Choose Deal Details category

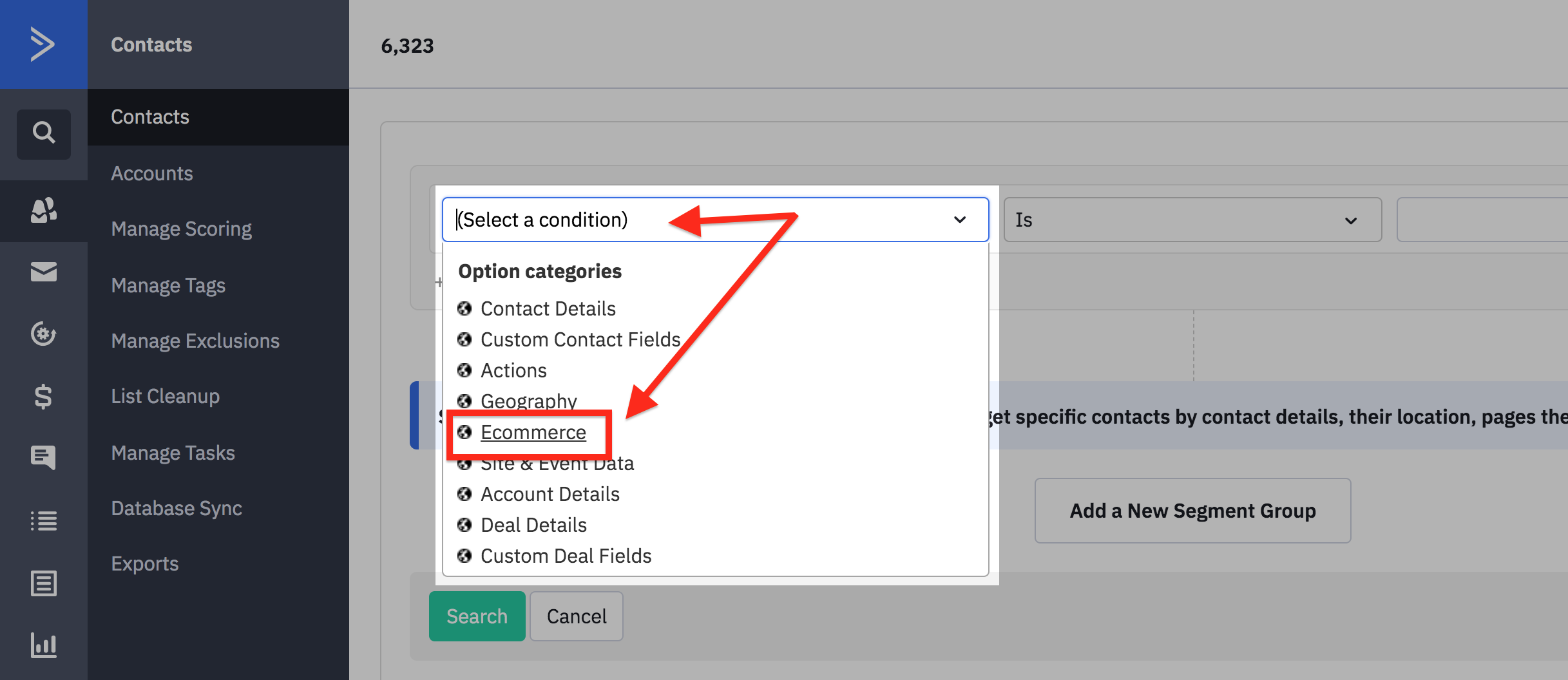pyautogui.click(x=533, y=525)
